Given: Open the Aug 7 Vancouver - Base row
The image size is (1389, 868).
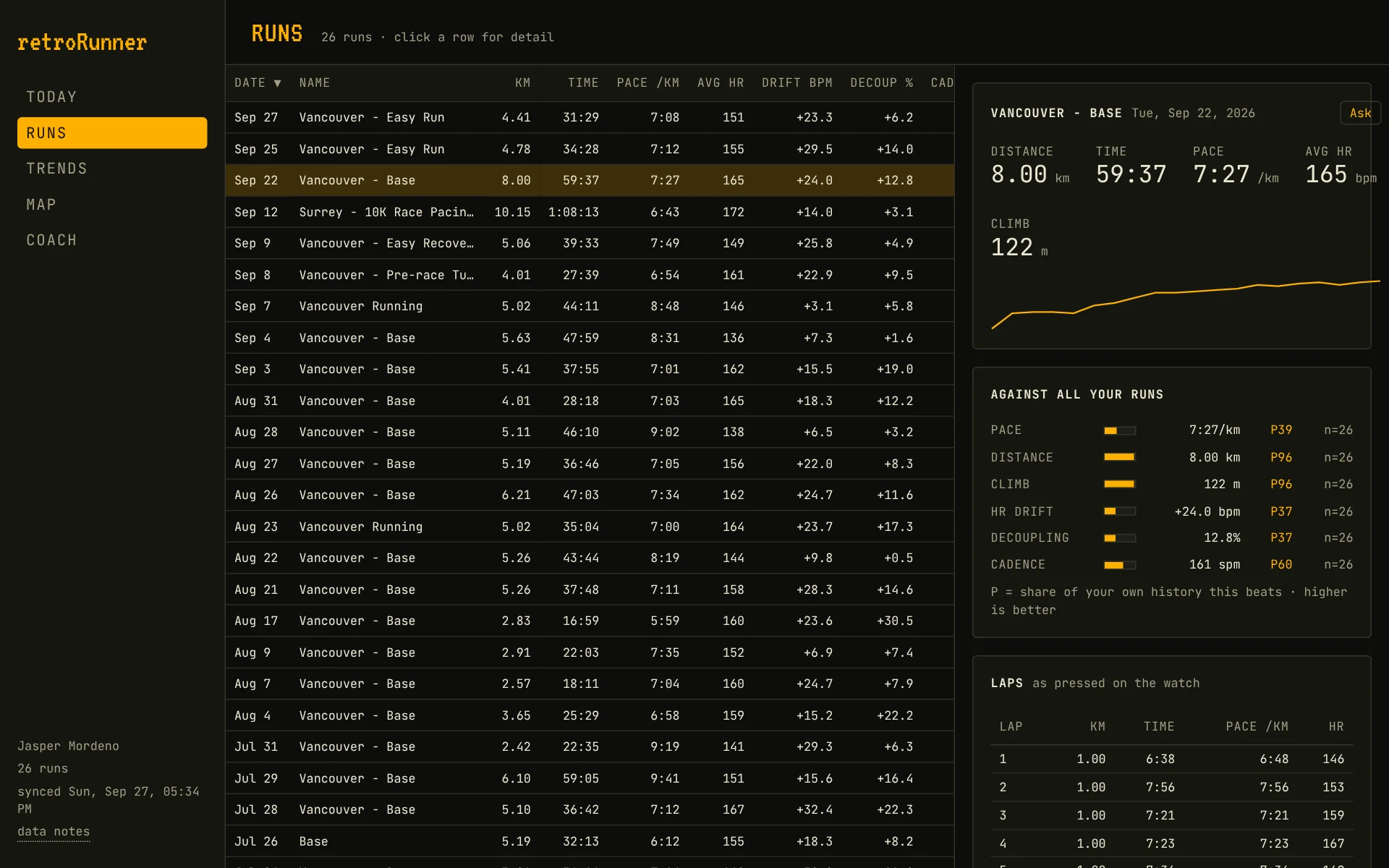Looking at the screenshot, I should coord(590,684).
